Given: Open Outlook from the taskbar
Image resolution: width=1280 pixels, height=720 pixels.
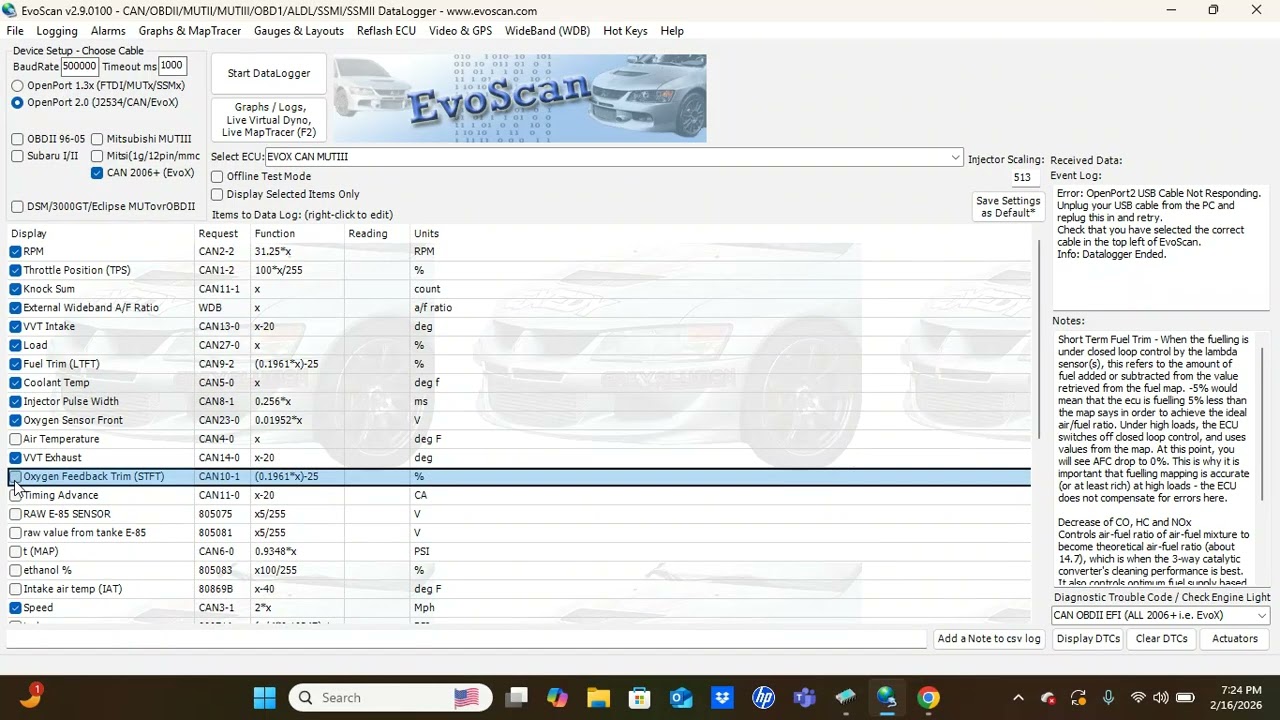Looking at the screenshot, I should pyautogui.click(x=681, y=697).
